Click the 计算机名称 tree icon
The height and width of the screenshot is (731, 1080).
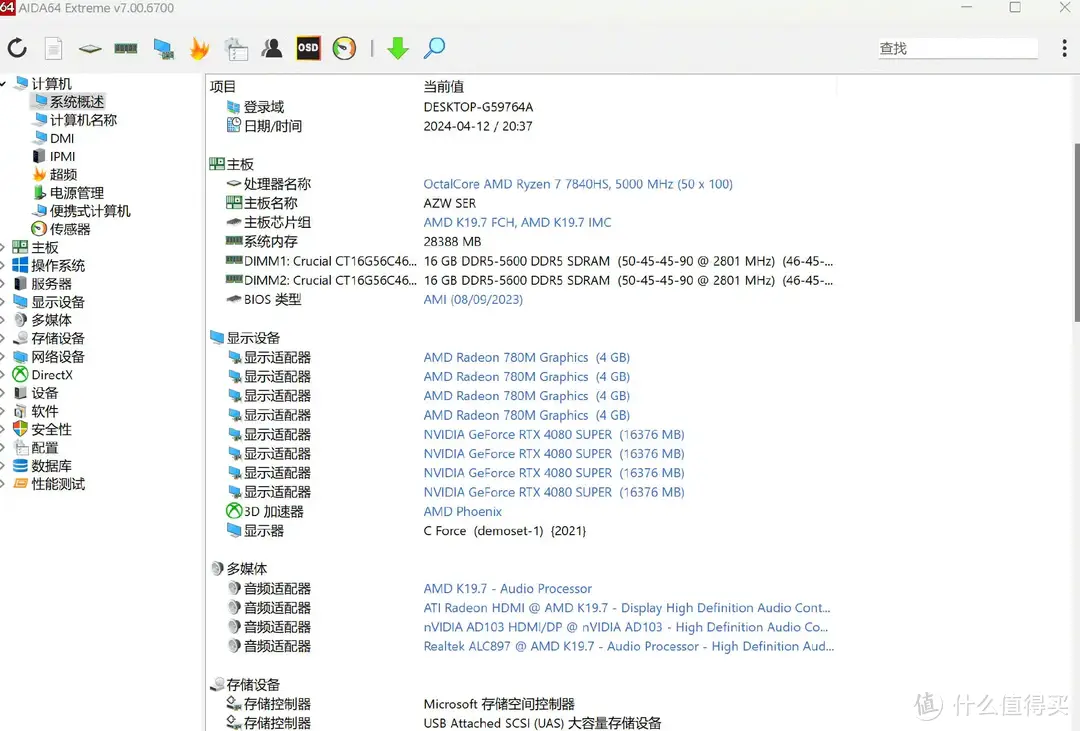point(41,119)
